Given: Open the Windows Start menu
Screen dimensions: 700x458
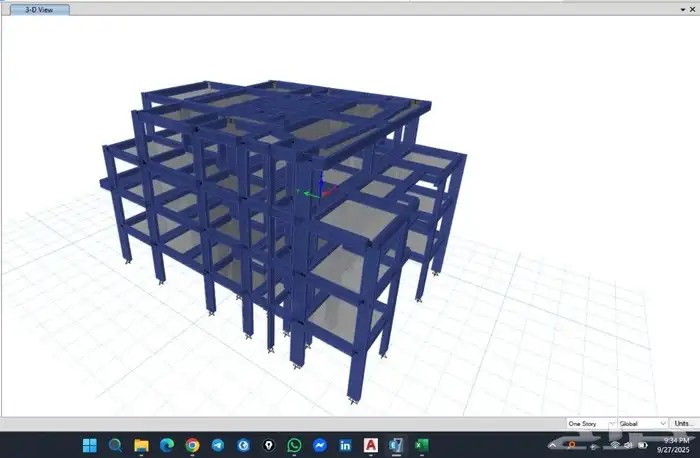Looking at the screenshot, I should [88, 445].
